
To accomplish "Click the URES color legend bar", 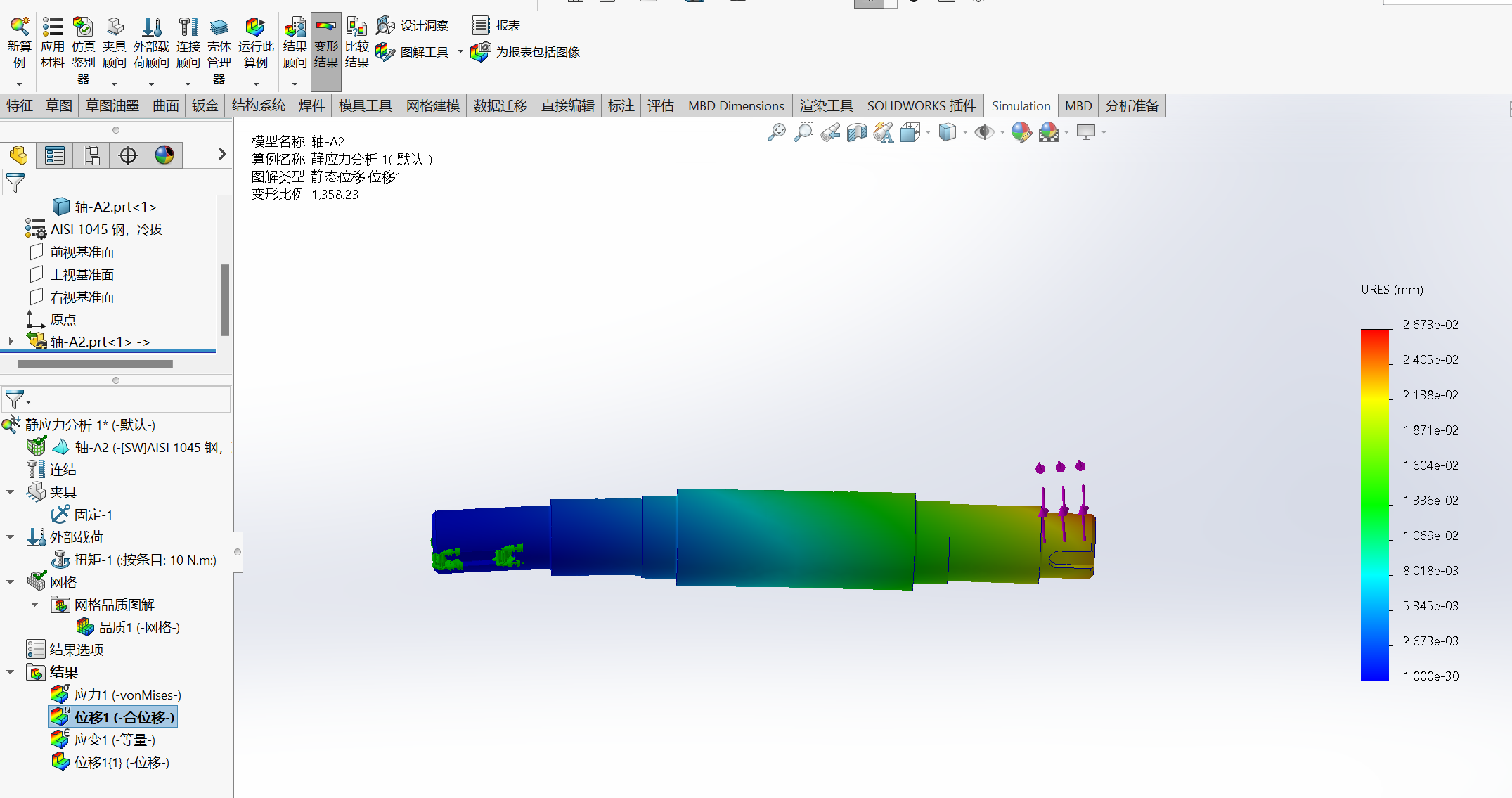I will coord(1375,504).
